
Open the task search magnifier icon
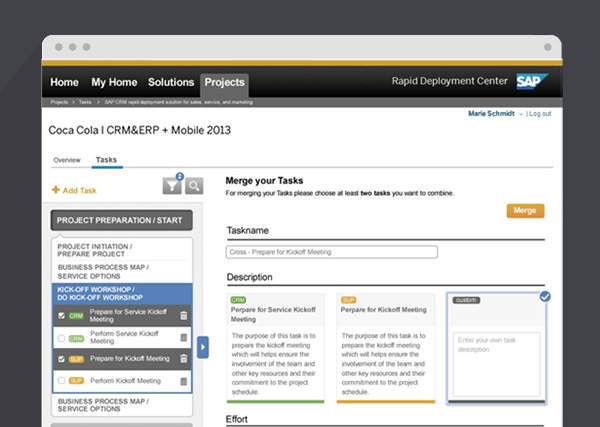tap(194, 186)
